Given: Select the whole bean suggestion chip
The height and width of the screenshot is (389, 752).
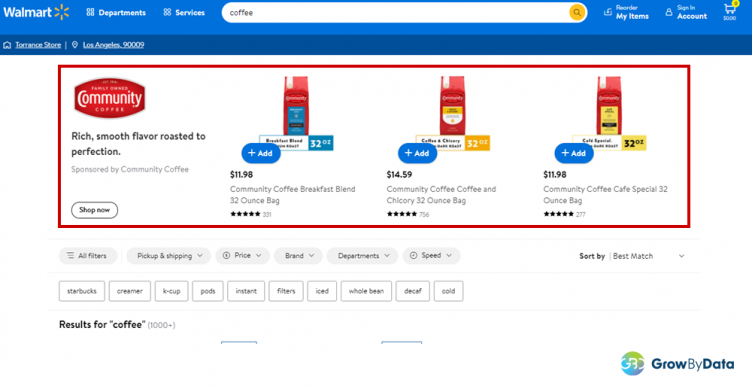Looking at the screenshot, I should [366, 291].
